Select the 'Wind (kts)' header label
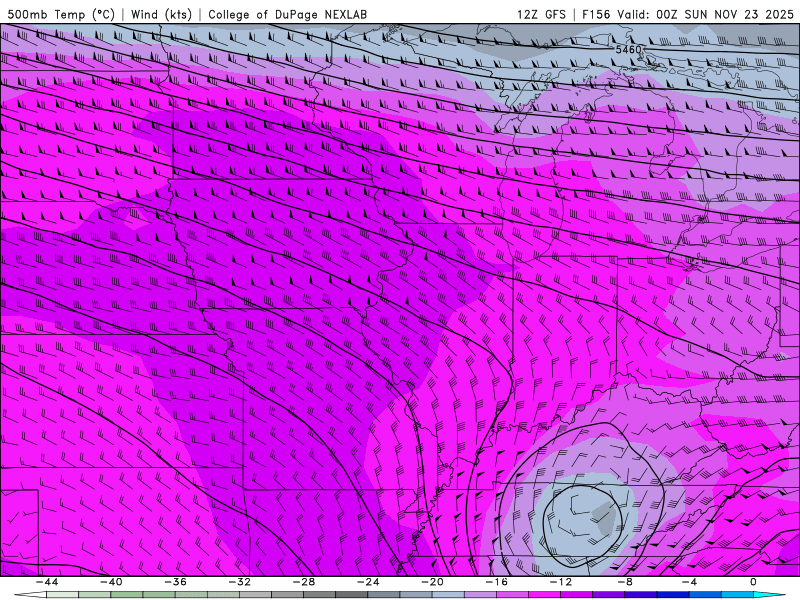 point(161,14)
